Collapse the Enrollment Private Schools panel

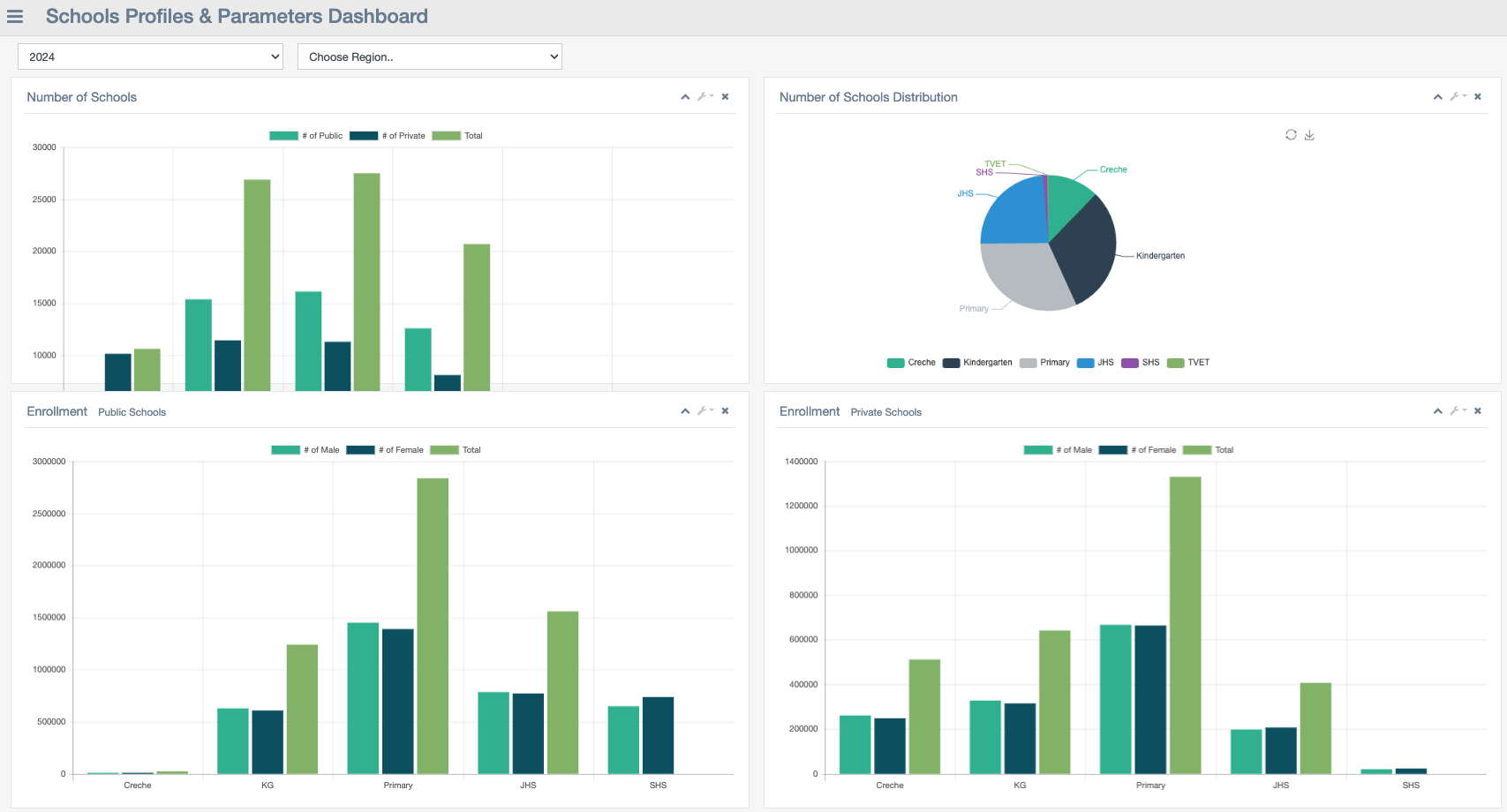[x=1437, y=410]
